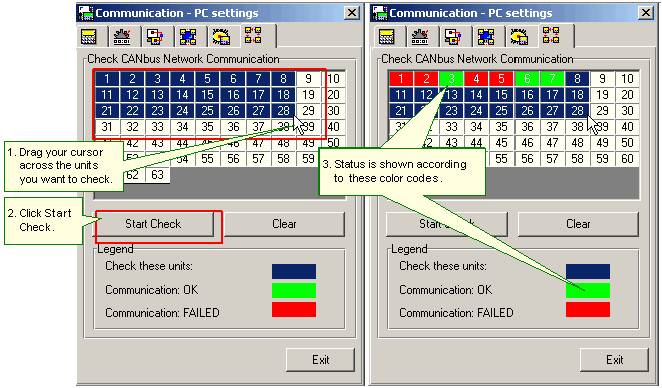Select unit 46 in right dialog
The image size is (662, 388).
527,143
